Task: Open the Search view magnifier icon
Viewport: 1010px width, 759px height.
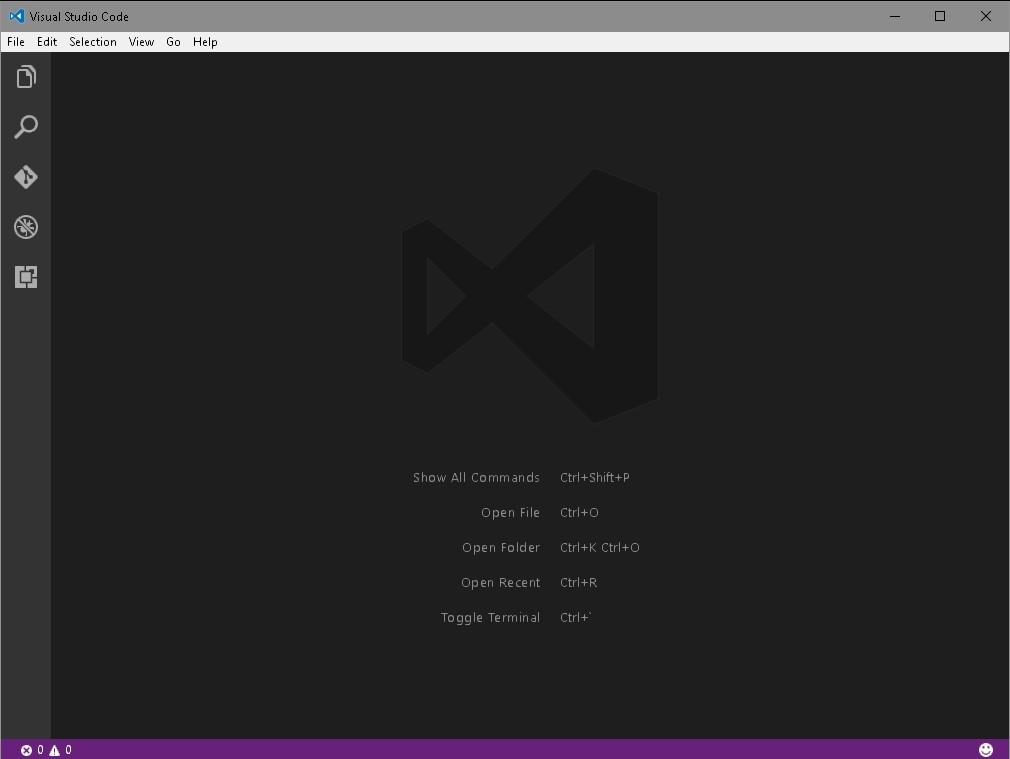Action: (26, 127)
